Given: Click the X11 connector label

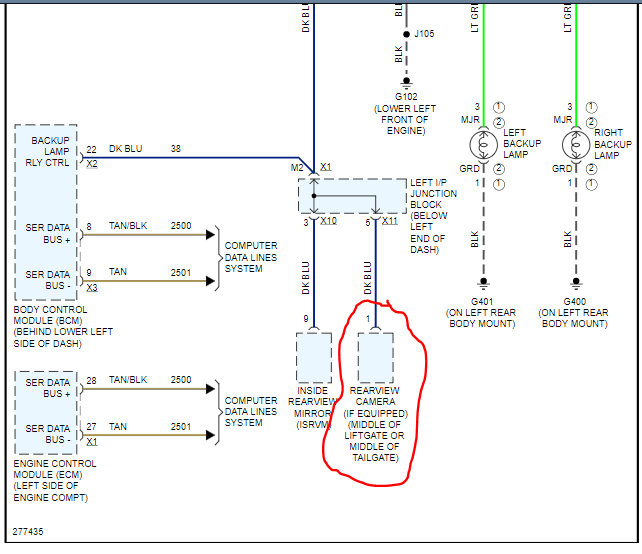Looking at the screenshot, I should coord(390,221).
